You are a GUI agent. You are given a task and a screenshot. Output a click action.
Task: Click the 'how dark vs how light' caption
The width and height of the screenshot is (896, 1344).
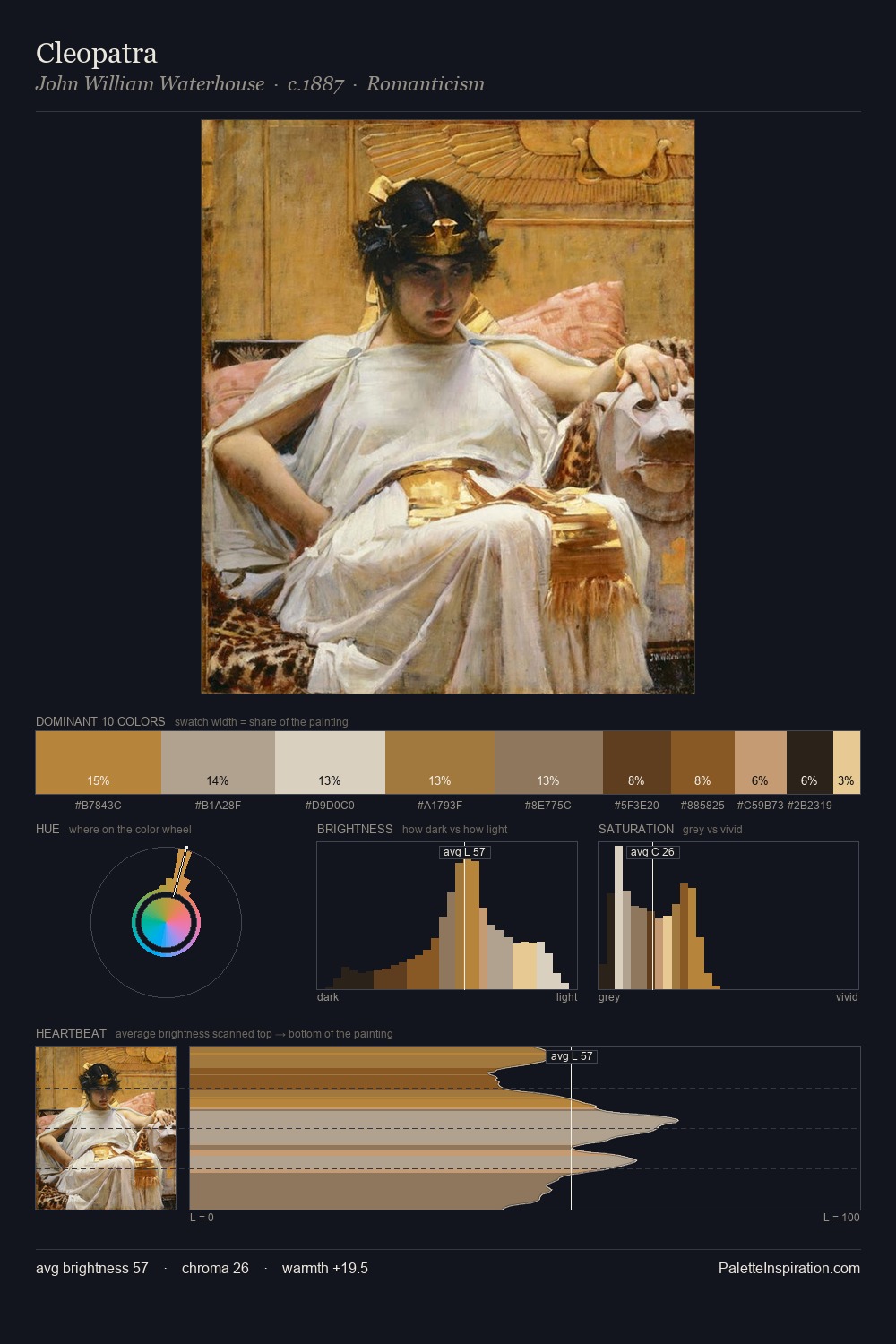pyautogui.click(x=455, y=830)
